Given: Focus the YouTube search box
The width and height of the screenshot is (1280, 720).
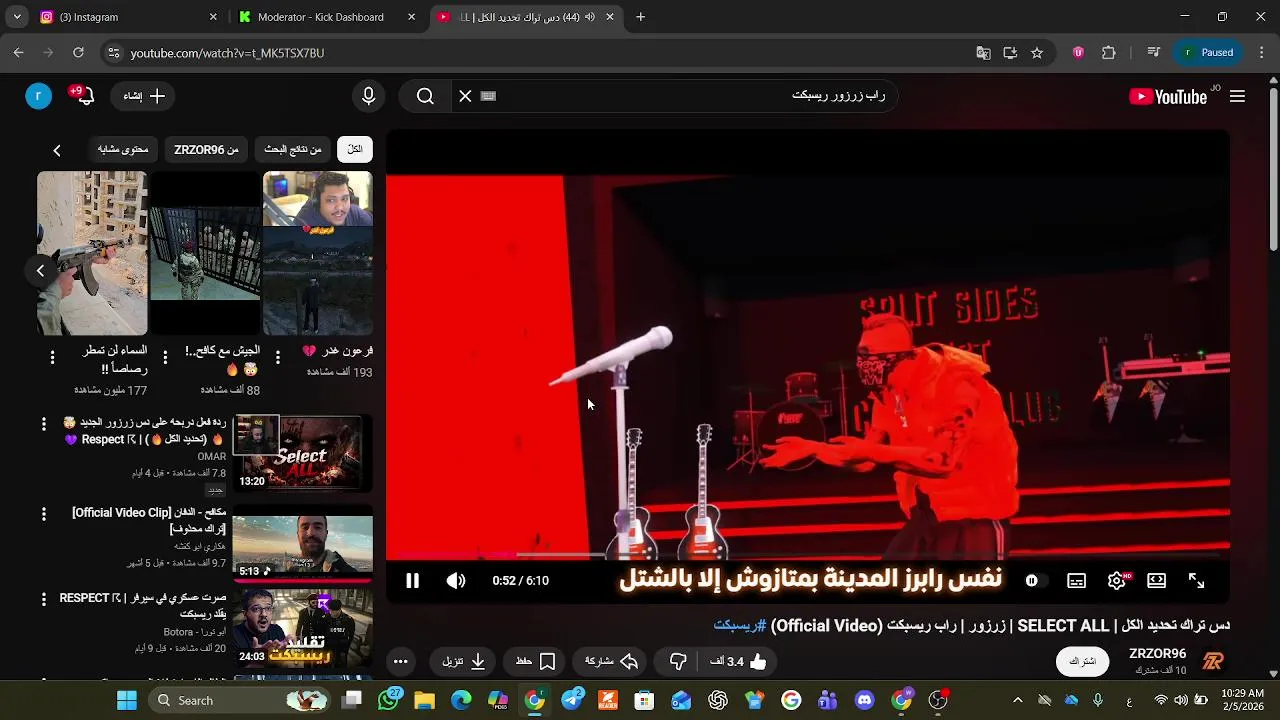Looking at the screenshot, I should (690, 96).
